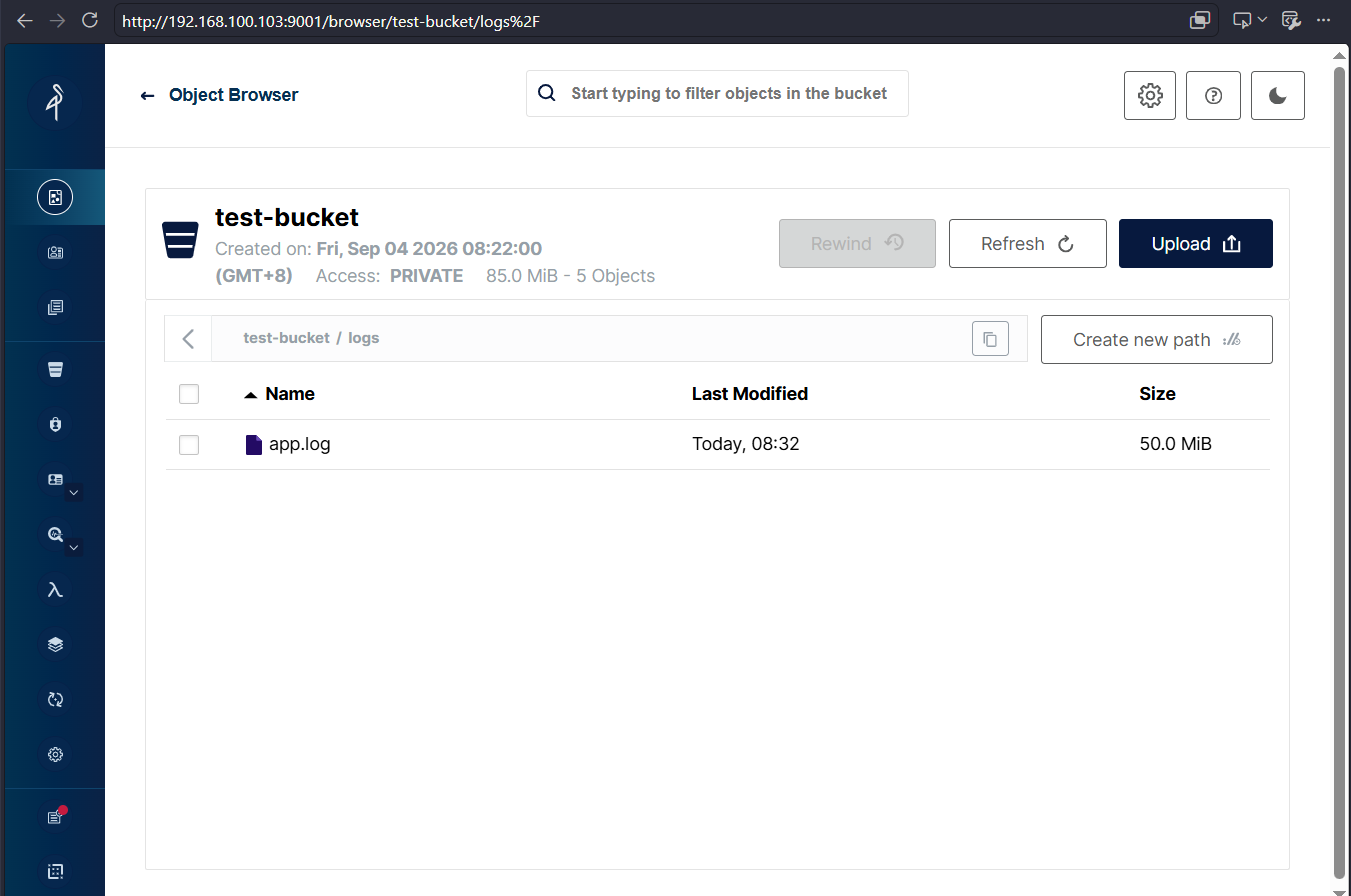
Task: Open the app.log file row
Action: 717,445
